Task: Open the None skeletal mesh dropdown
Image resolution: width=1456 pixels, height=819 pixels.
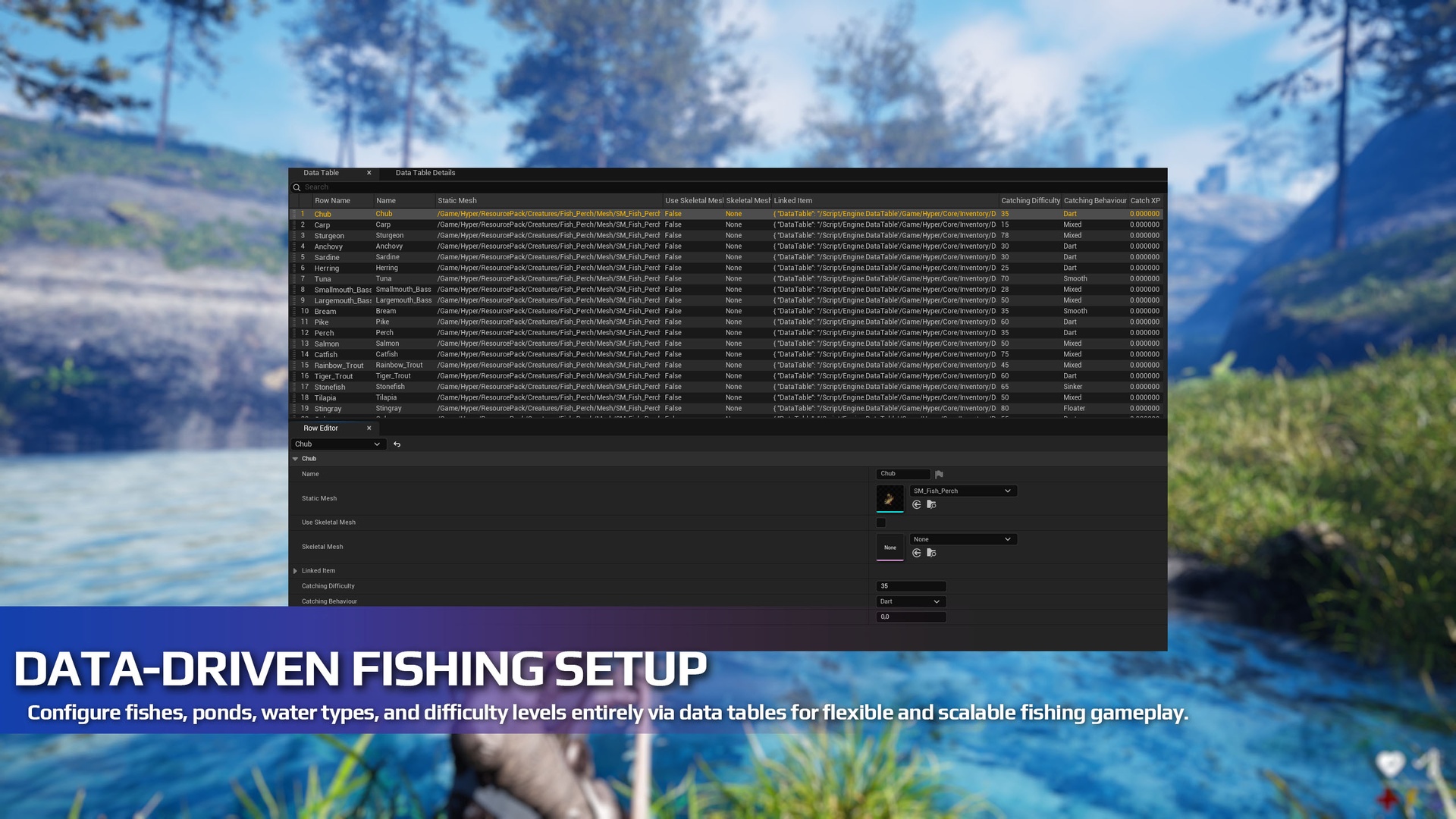Action: point(963,539)
